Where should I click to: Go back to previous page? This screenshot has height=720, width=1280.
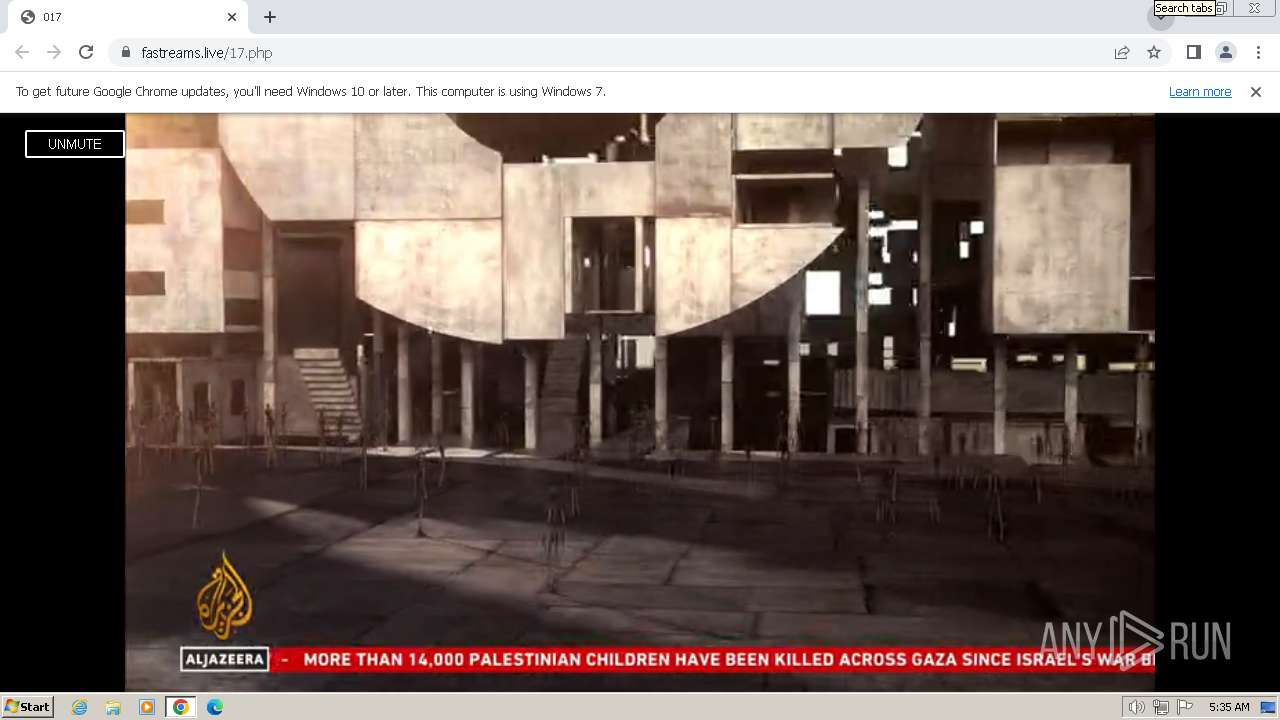[22, 52]
